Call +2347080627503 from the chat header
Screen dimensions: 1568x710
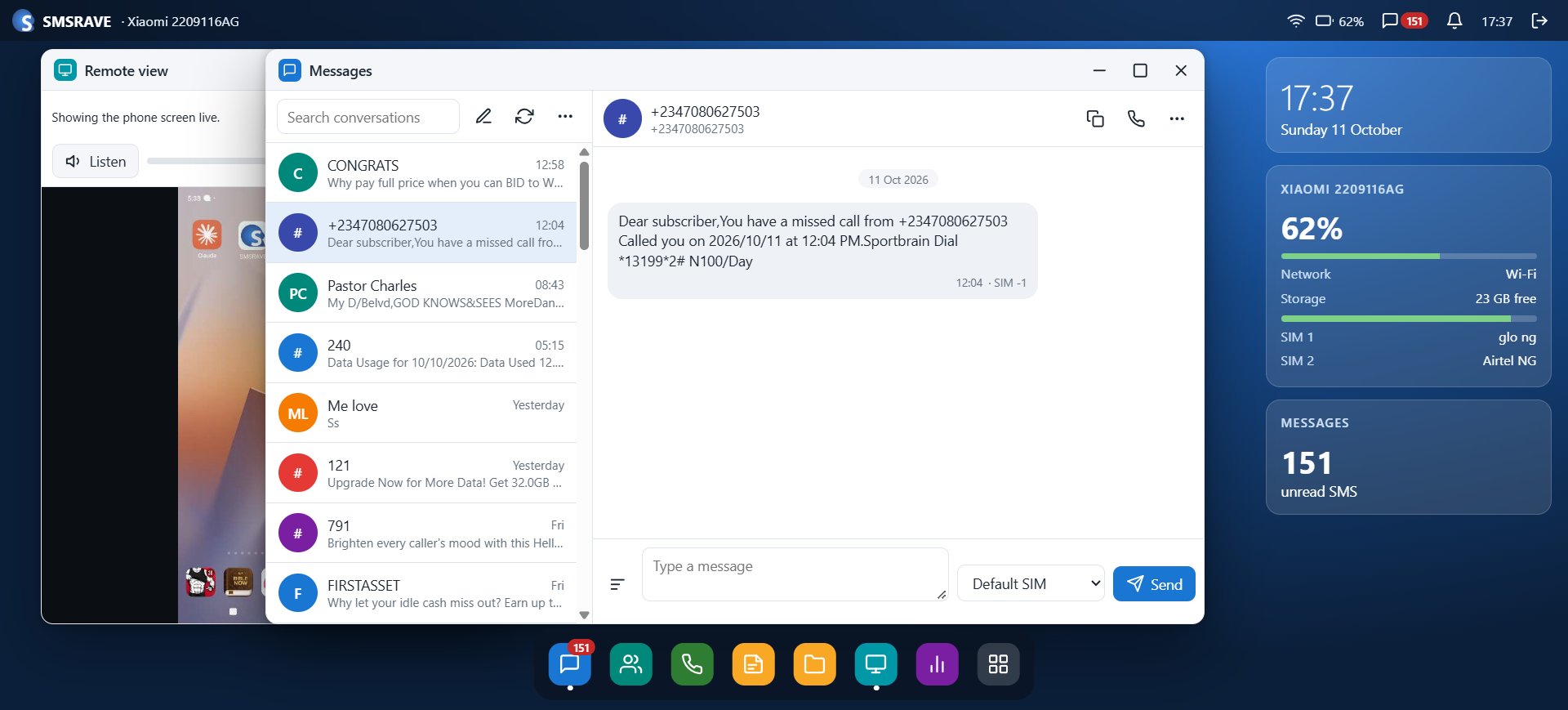click(1136, 118)
